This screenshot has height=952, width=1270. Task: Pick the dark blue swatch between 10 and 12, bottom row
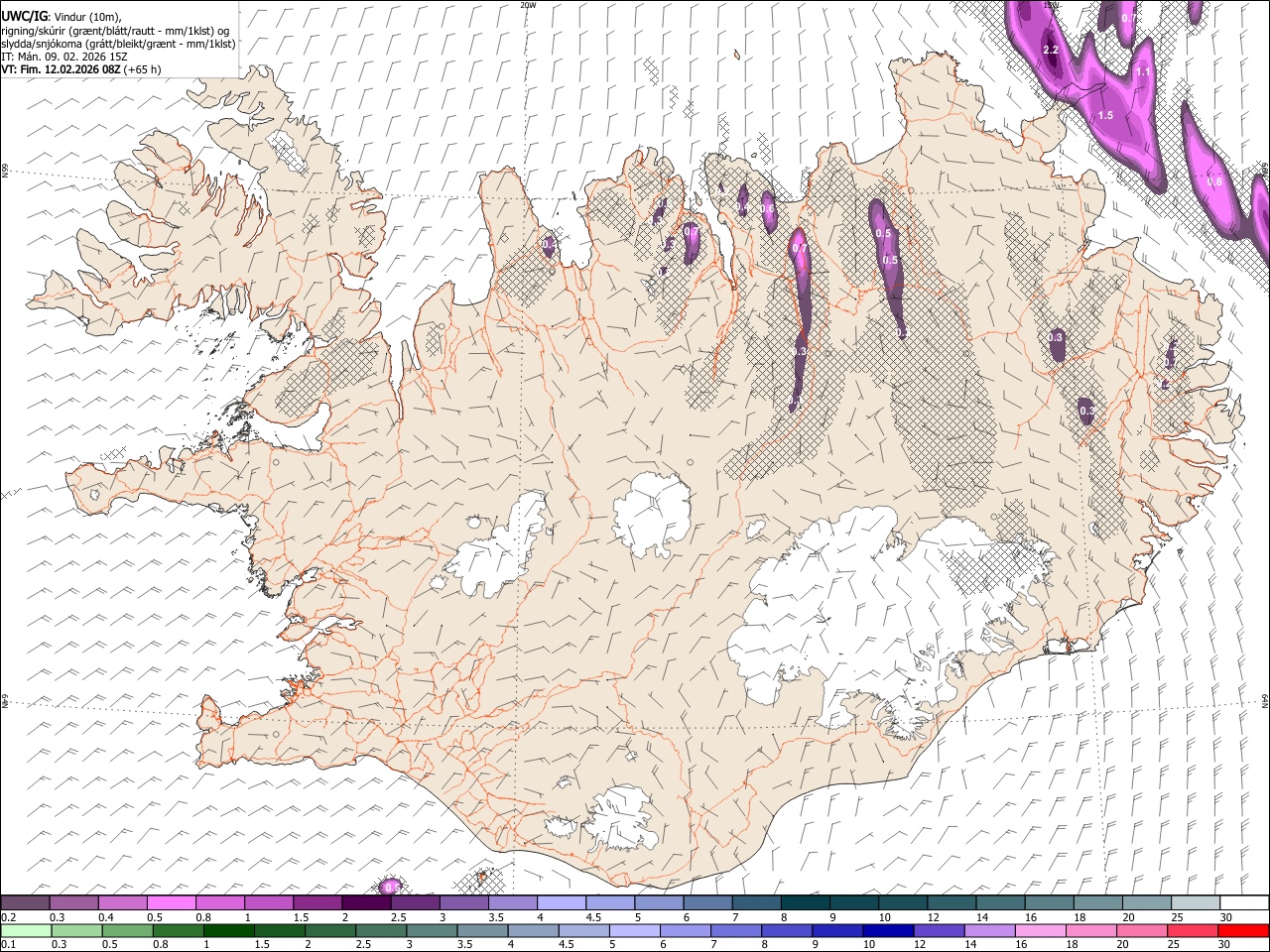(886, 931)
